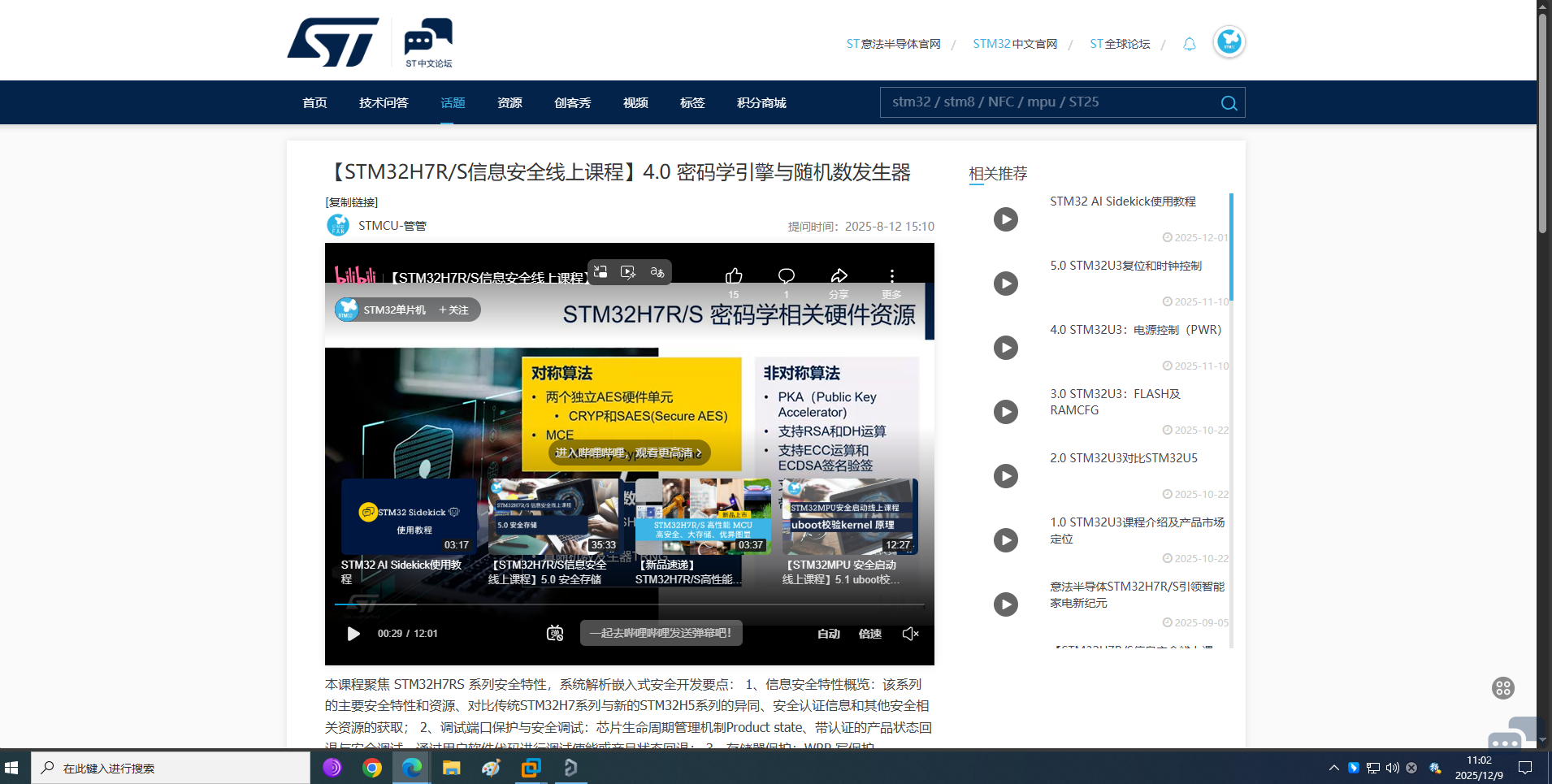
Task: Click the AI video enhance overlay icon
Action: tap(628, 272)
